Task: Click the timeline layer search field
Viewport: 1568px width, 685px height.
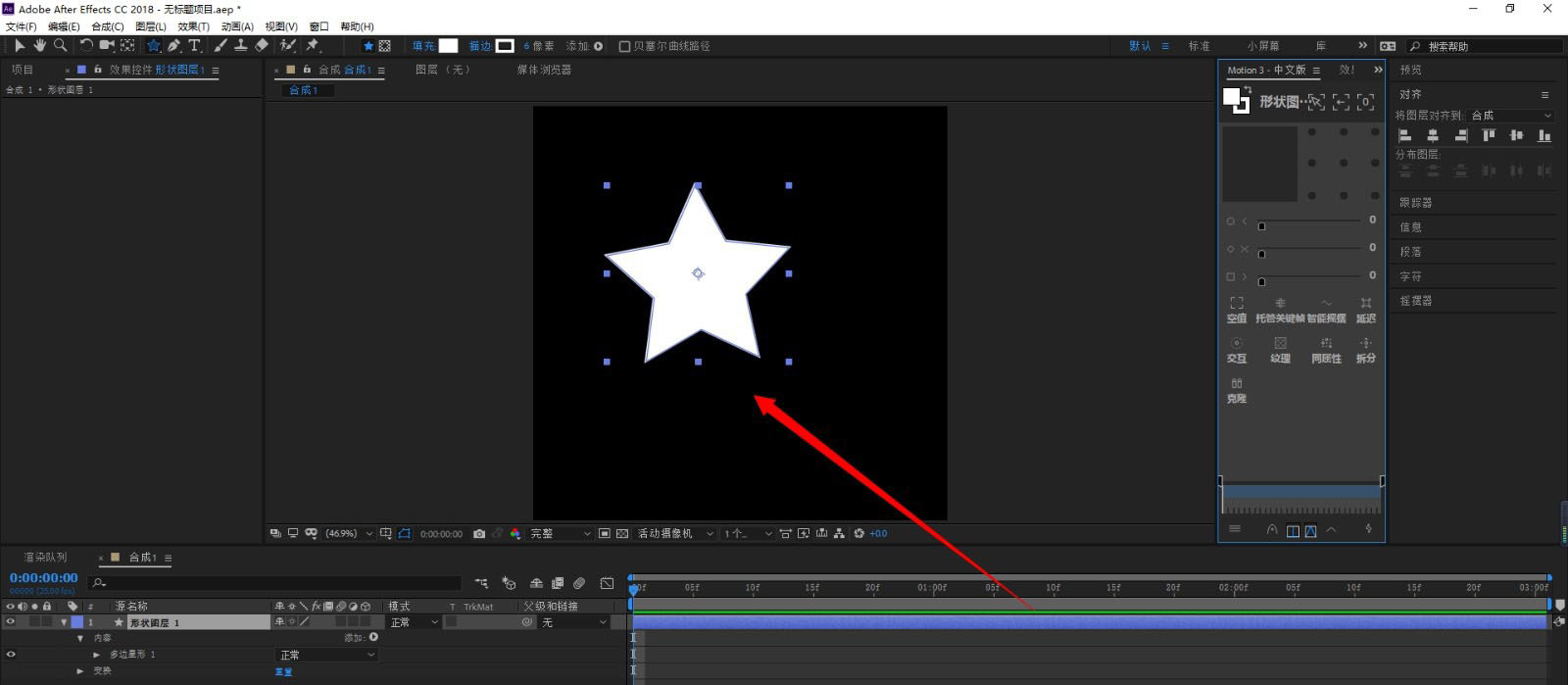Action: point(274,583)
